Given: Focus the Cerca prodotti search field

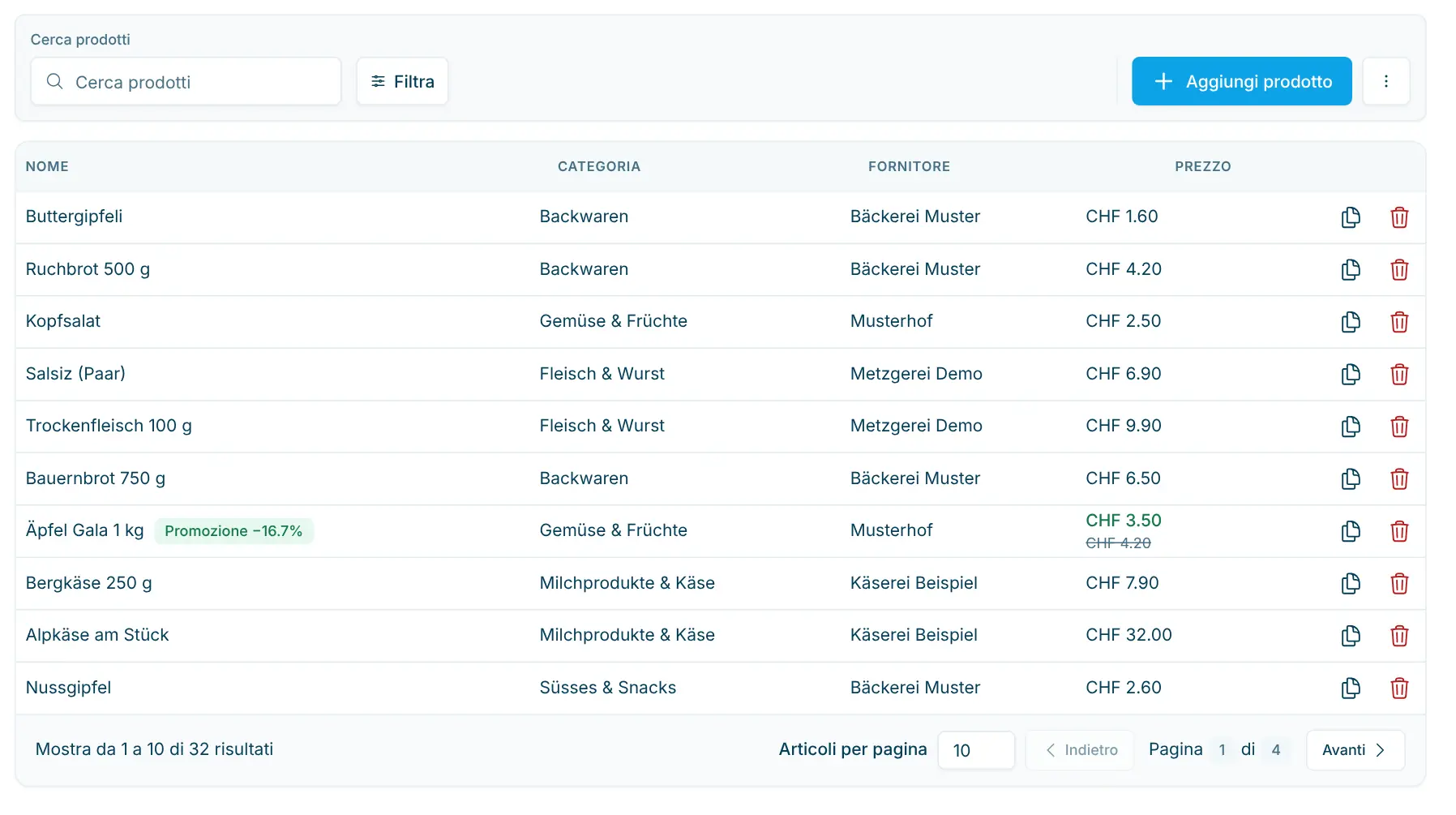Looking at the screenshot, I should 186,81.
